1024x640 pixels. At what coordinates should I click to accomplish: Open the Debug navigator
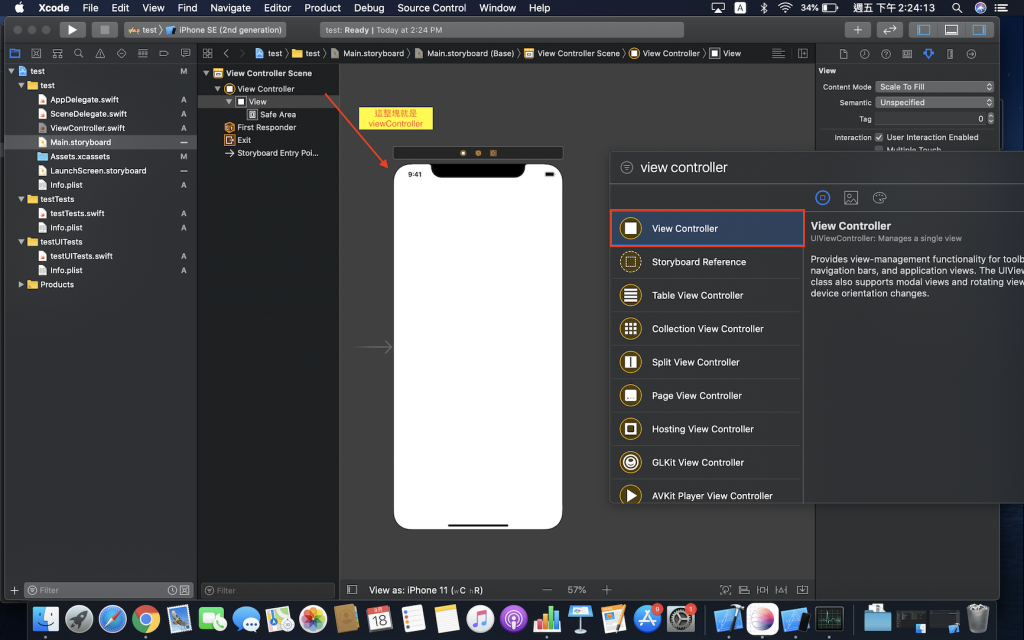(142, 54)
